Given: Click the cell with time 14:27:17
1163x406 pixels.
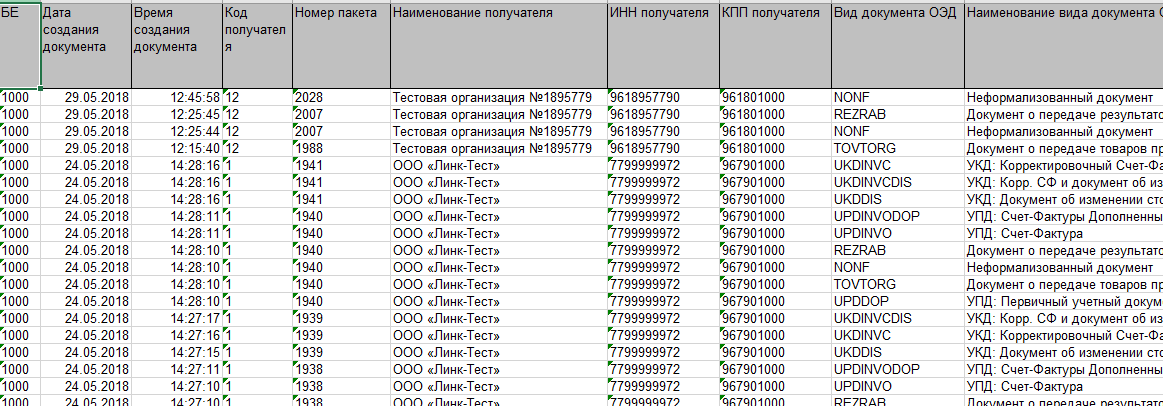Looking at the screenshot, I should pos(177,318).
